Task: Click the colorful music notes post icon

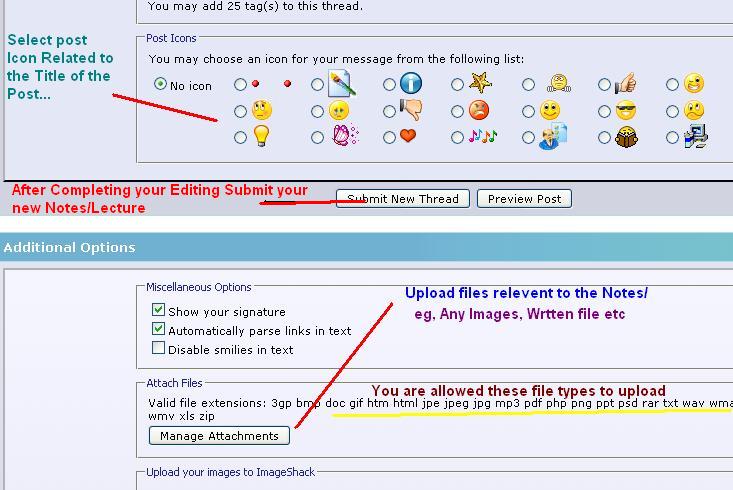Action: click(482, 136)
